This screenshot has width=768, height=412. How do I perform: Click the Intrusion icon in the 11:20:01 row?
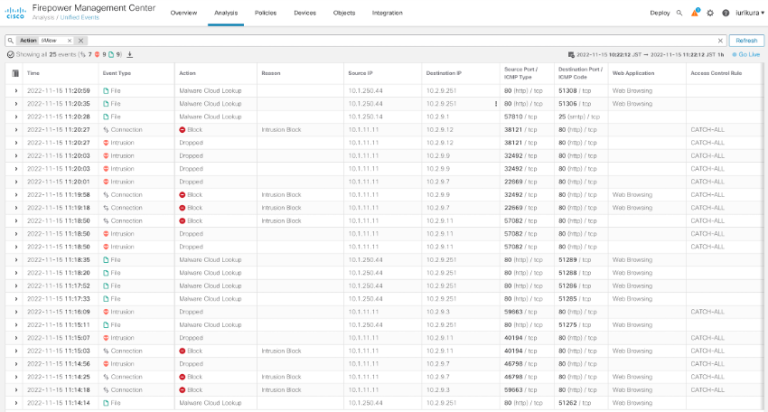point(106,182)
